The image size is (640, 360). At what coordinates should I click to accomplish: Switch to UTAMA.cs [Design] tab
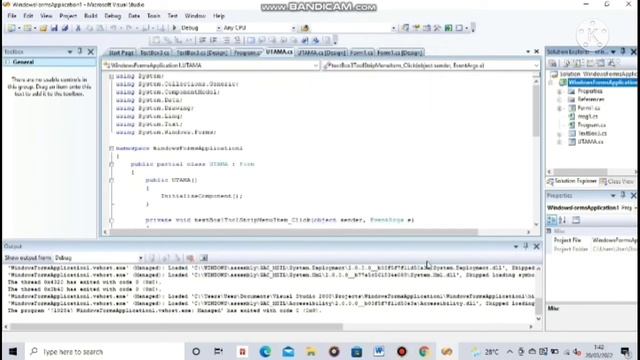pyautogui.click(x=322, y=53)
